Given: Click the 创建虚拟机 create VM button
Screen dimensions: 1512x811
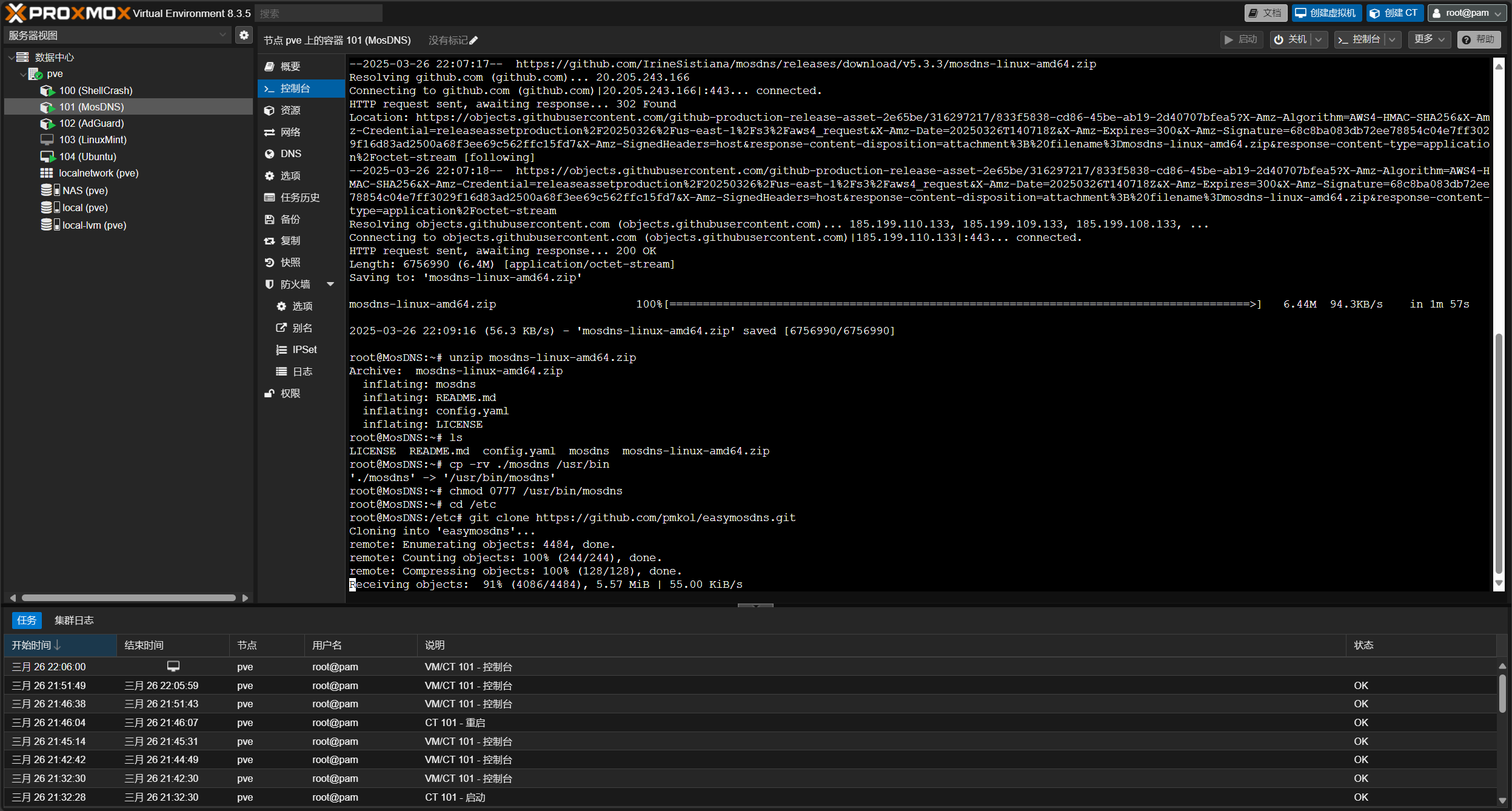Looking at the screenshot, I should click(1326, 13).
